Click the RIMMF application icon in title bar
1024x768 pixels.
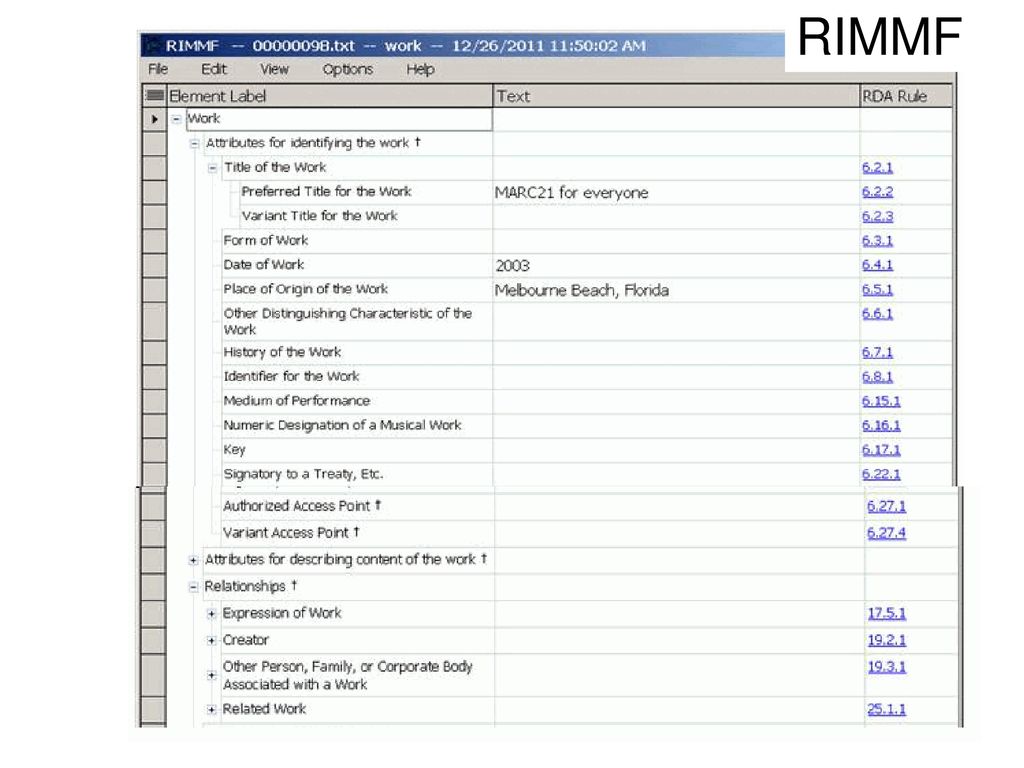click(x=153, y=46)
